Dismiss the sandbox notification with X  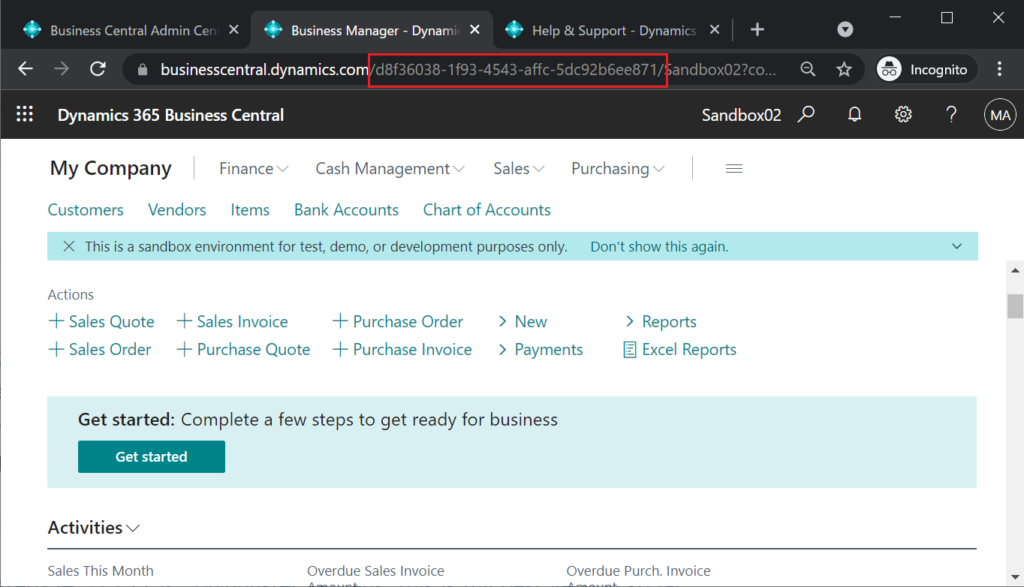pyautogui.click(x=69, y=246)
